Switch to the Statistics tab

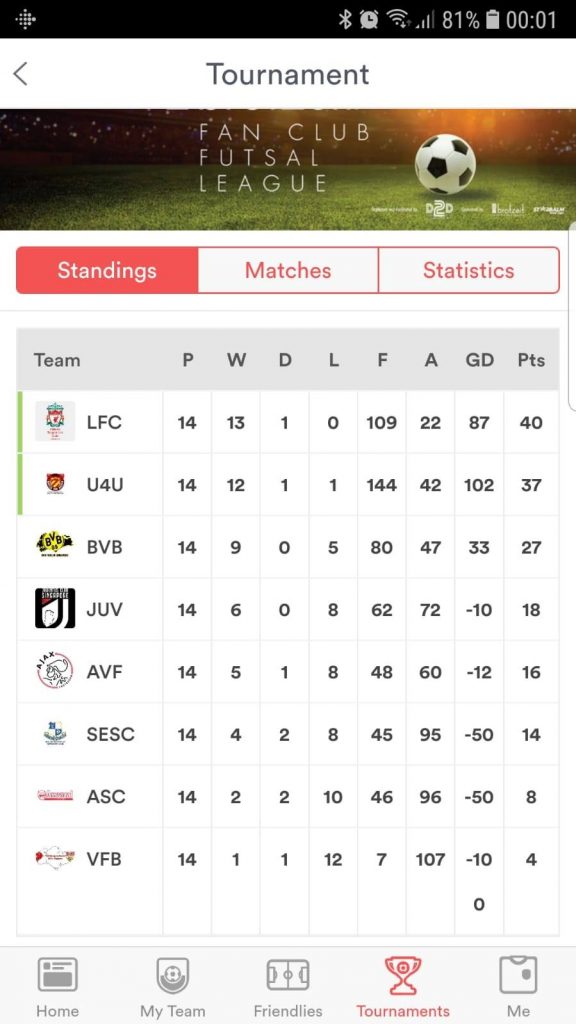coord(469,270)
